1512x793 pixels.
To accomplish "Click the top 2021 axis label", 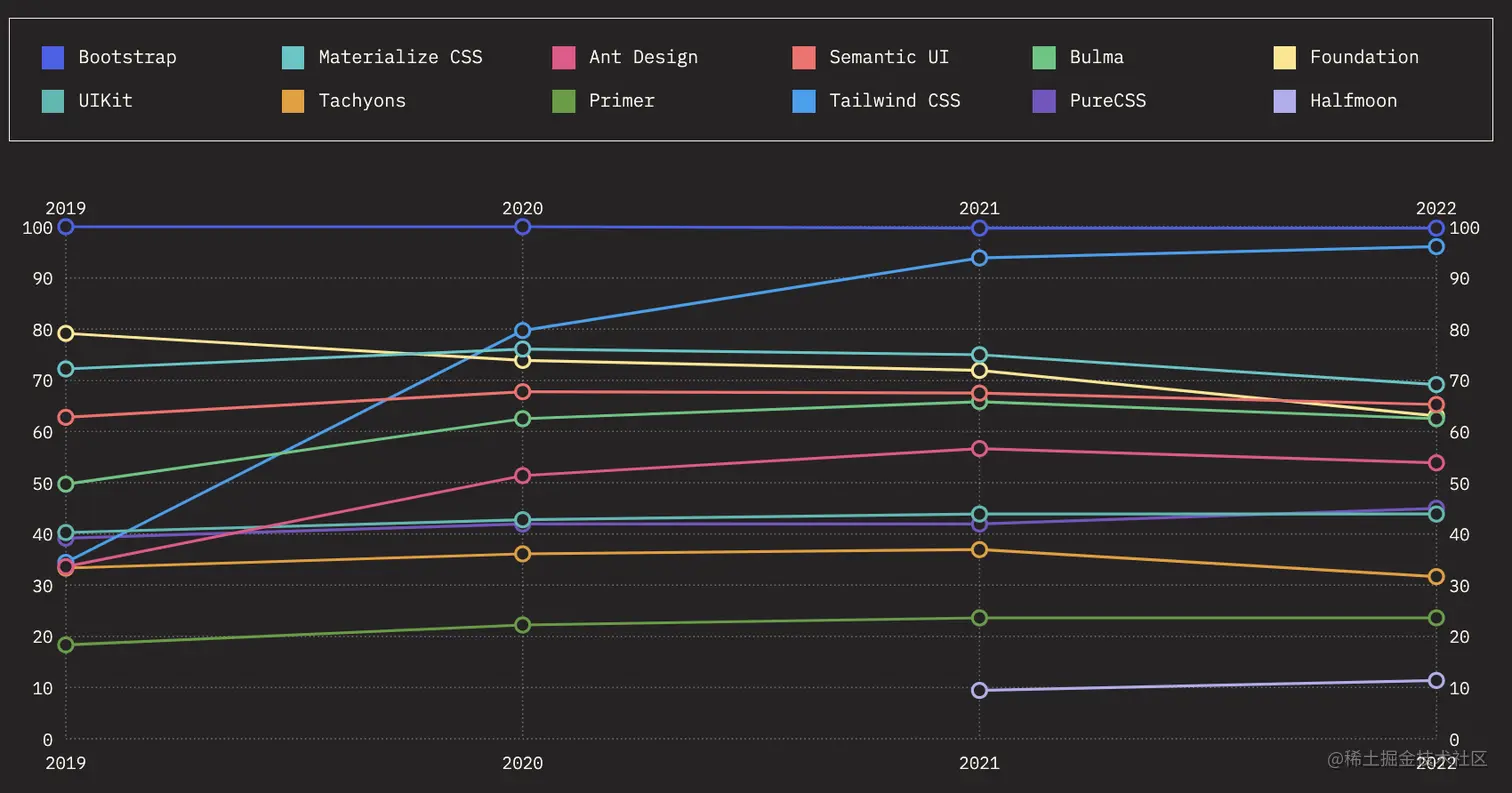I will coord(979,208).
